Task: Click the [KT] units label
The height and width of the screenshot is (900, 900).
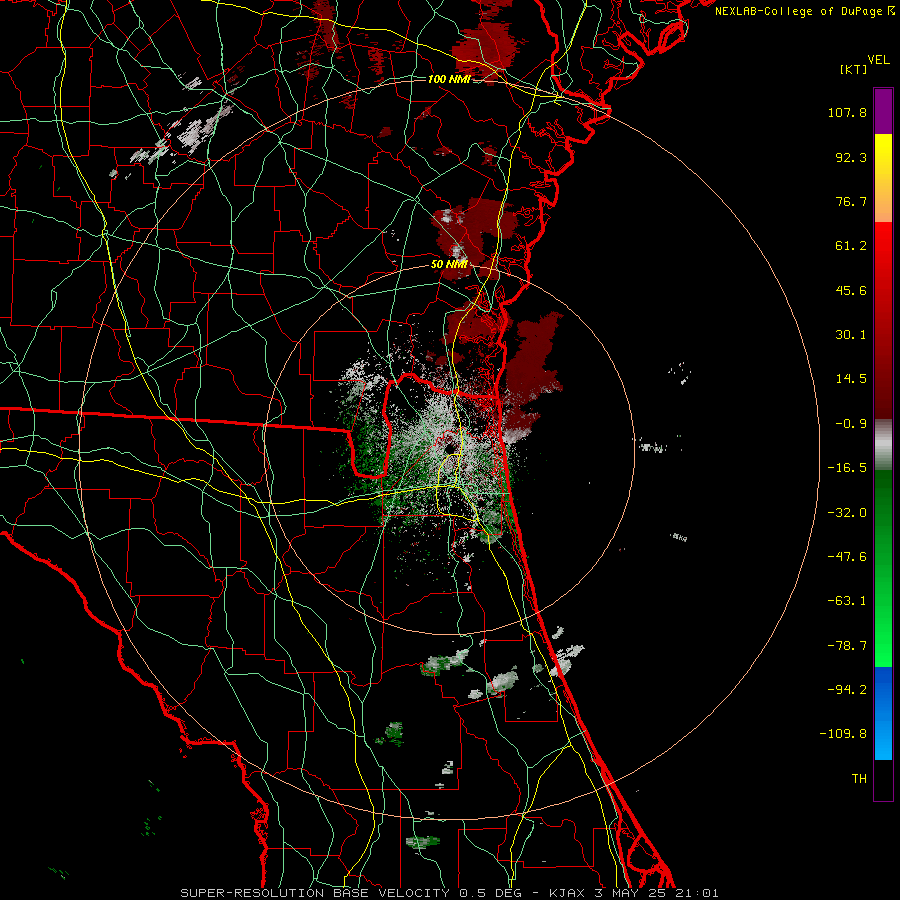Action: coord(853,69)
